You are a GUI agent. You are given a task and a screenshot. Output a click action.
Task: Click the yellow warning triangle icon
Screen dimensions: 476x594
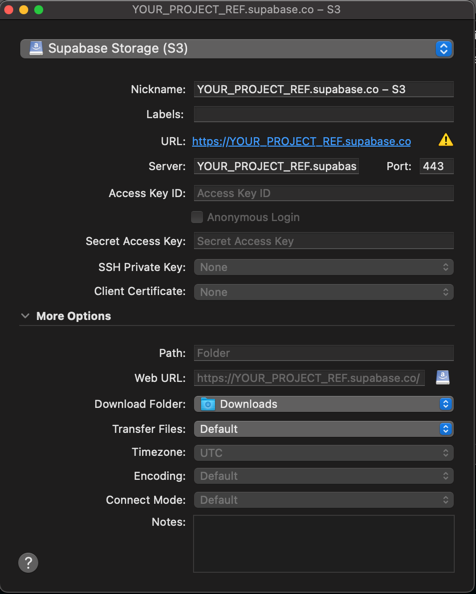tap(446, 140)
